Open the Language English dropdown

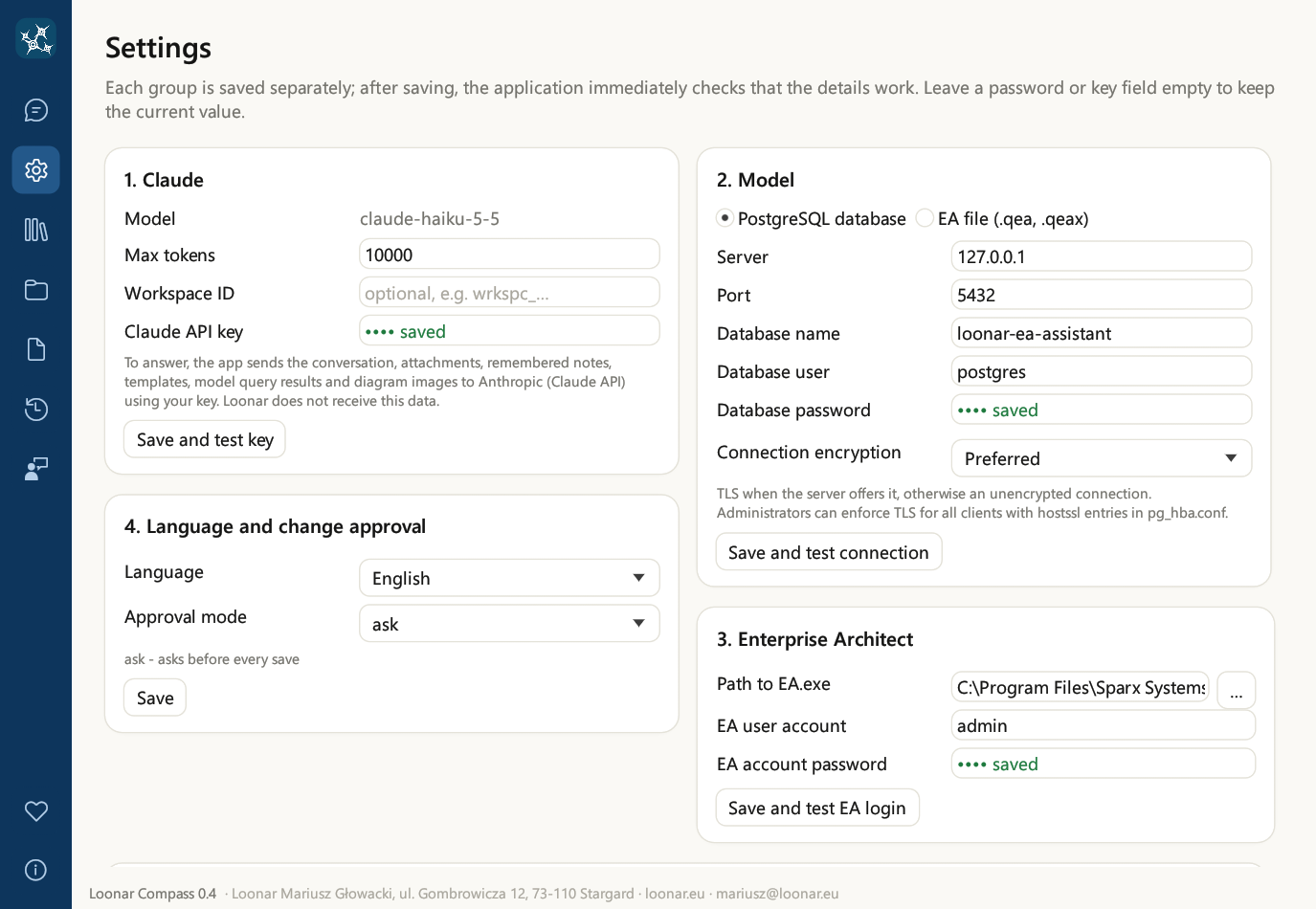(509, 578)
